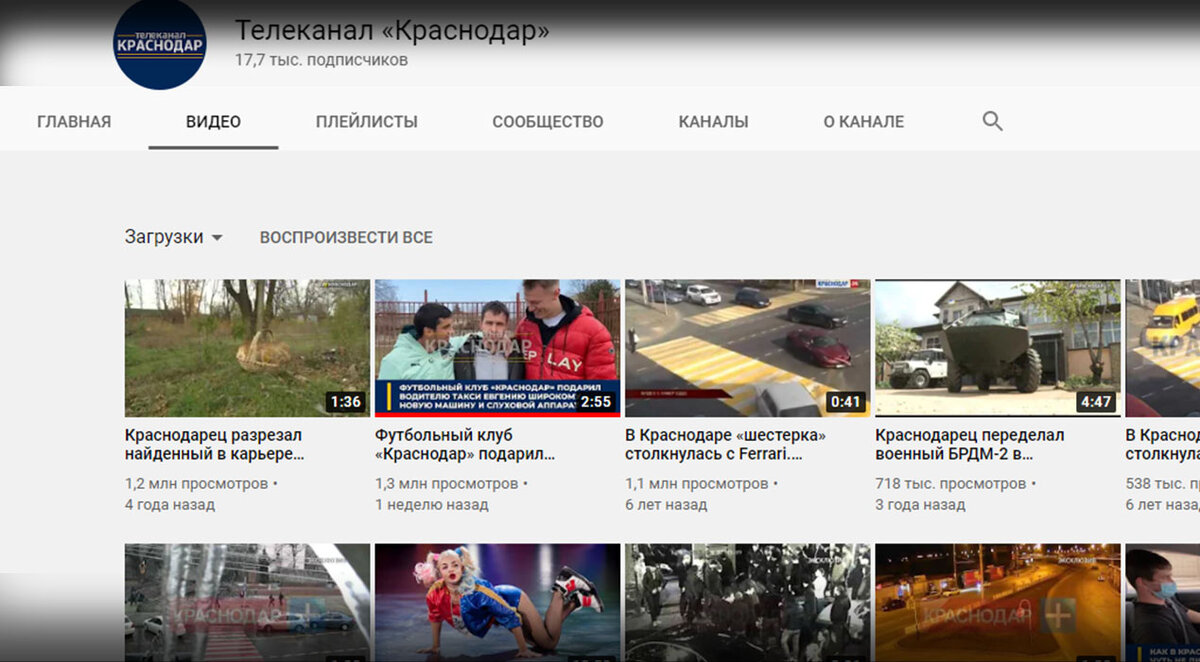Expand the Загрузки sort dropdown

click(174, 237)
